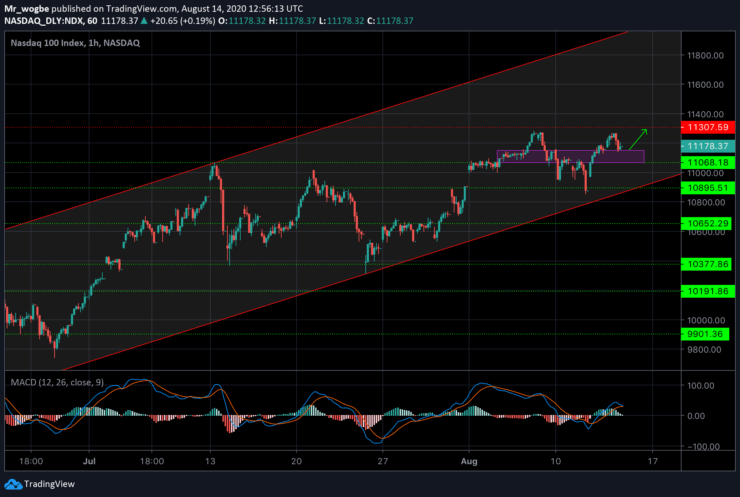Click the 11400.00 price scale label

tap(705, 114)
